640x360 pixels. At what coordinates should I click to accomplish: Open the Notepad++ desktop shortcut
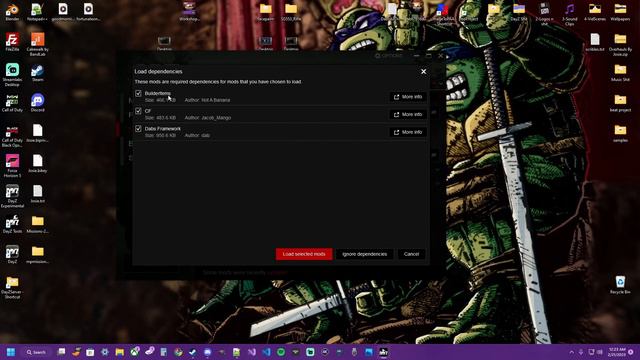37,12
